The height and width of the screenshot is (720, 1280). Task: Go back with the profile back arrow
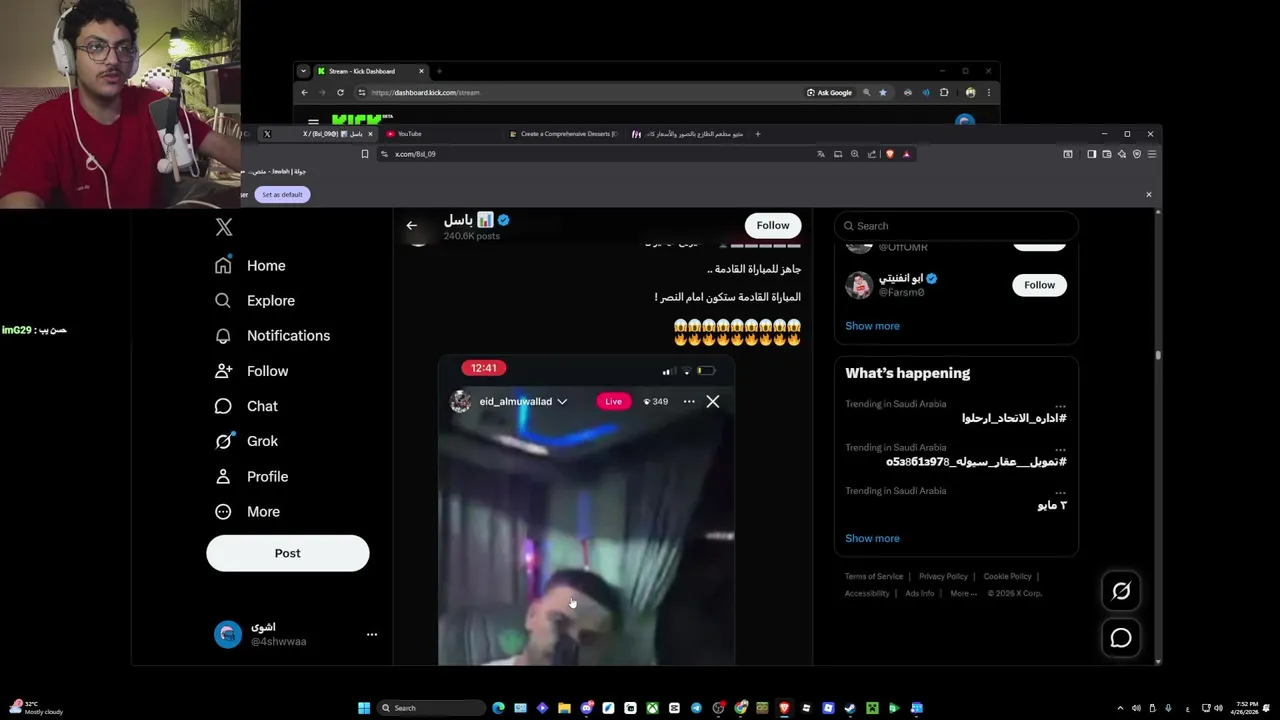tap(412, 226)
